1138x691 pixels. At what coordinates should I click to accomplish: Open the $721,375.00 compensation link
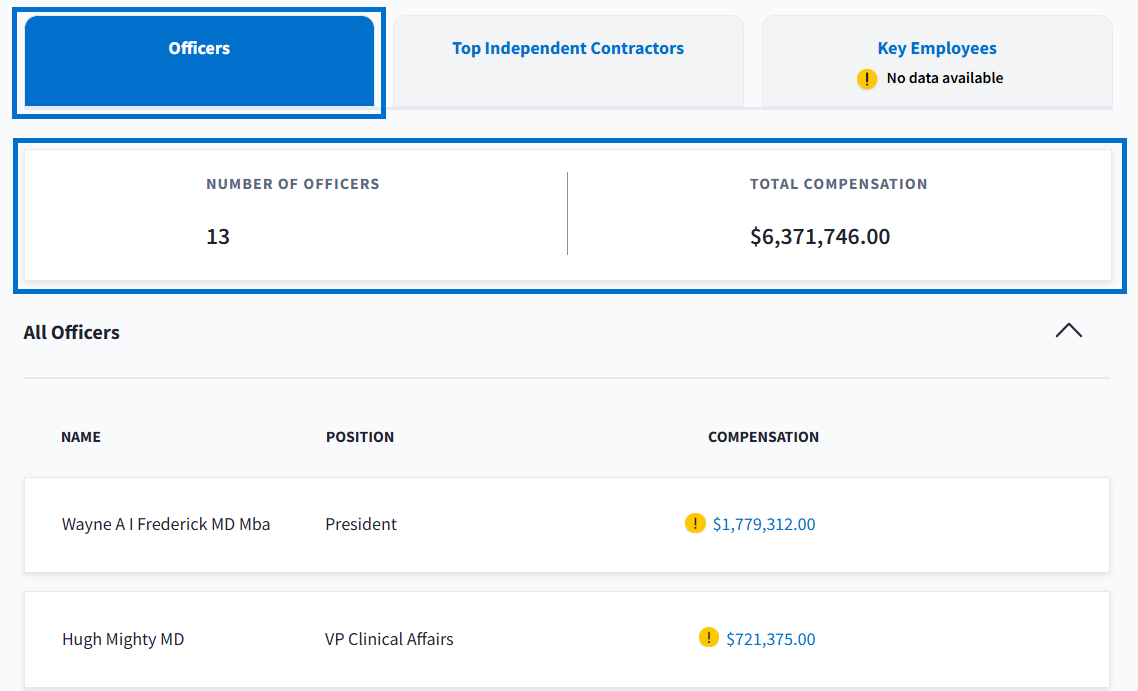click(x=770, y=639)
